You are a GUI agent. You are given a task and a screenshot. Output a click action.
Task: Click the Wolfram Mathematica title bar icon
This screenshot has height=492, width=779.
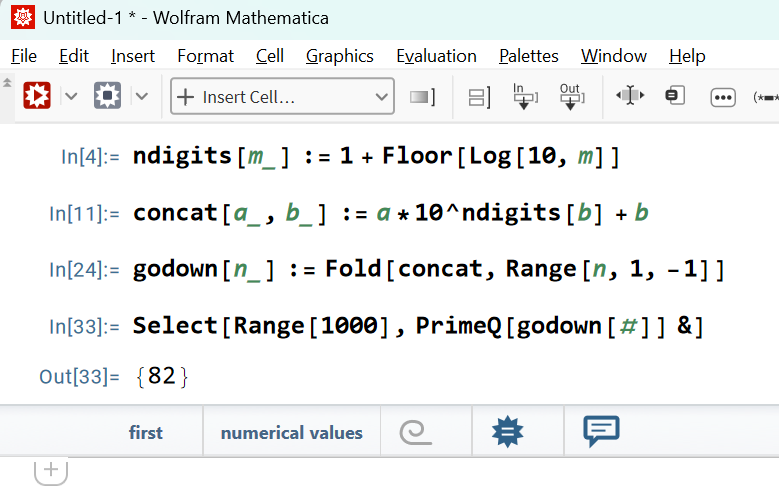[x=22, y=17]
